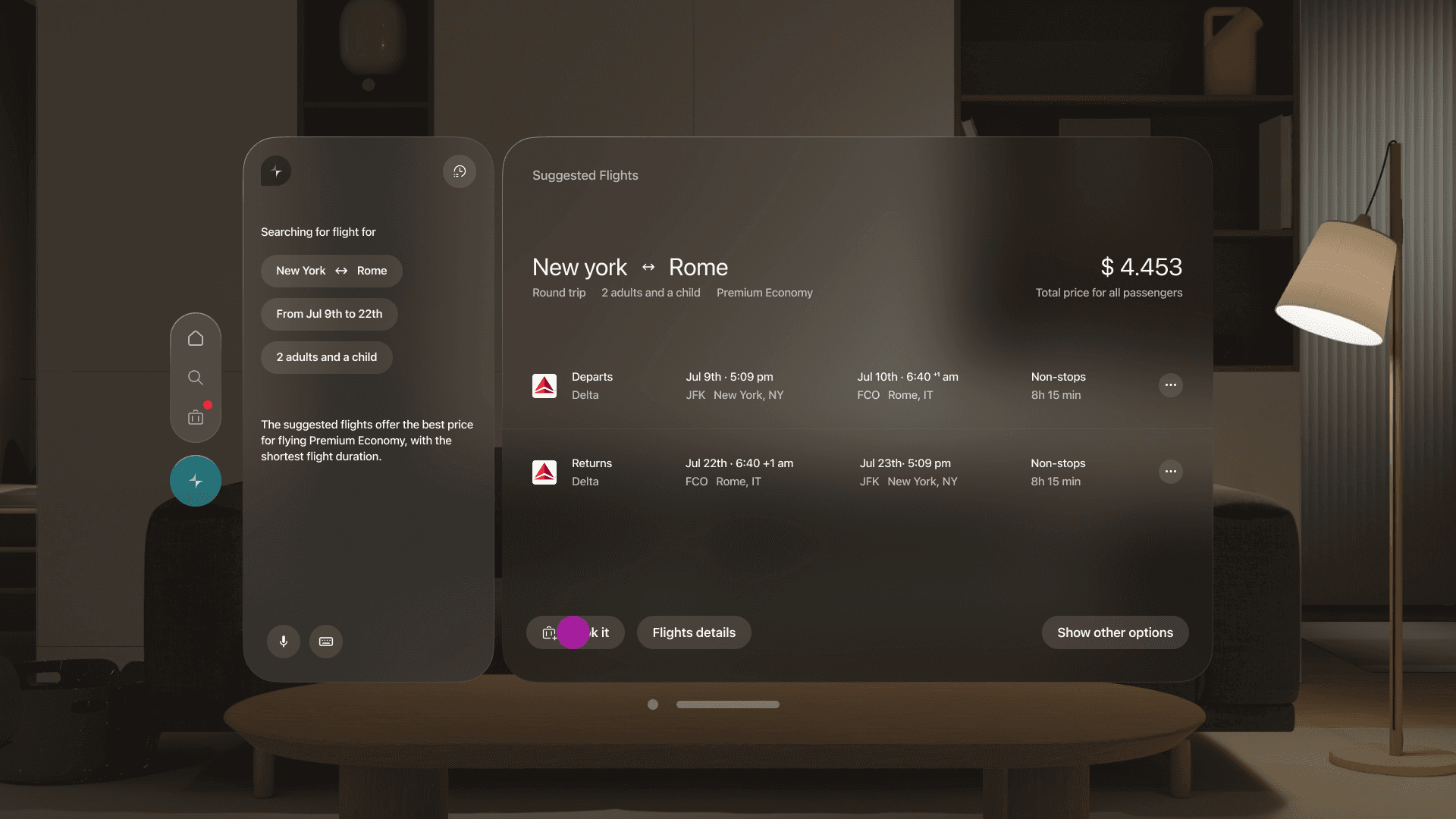Tap the teal AI assistant sparkle button
This screenshot has width=1456, height=819.
196,481
